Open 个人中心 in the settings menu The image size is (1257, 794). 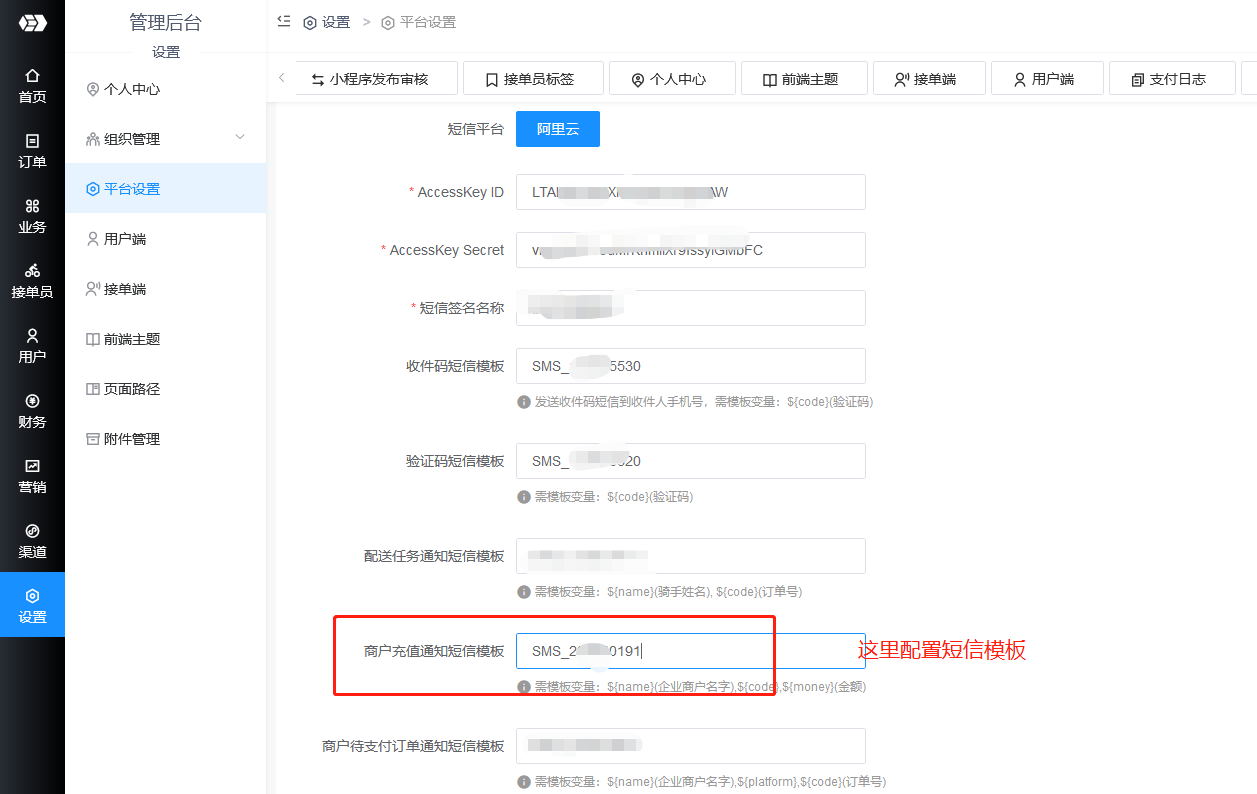click(166, 89)
